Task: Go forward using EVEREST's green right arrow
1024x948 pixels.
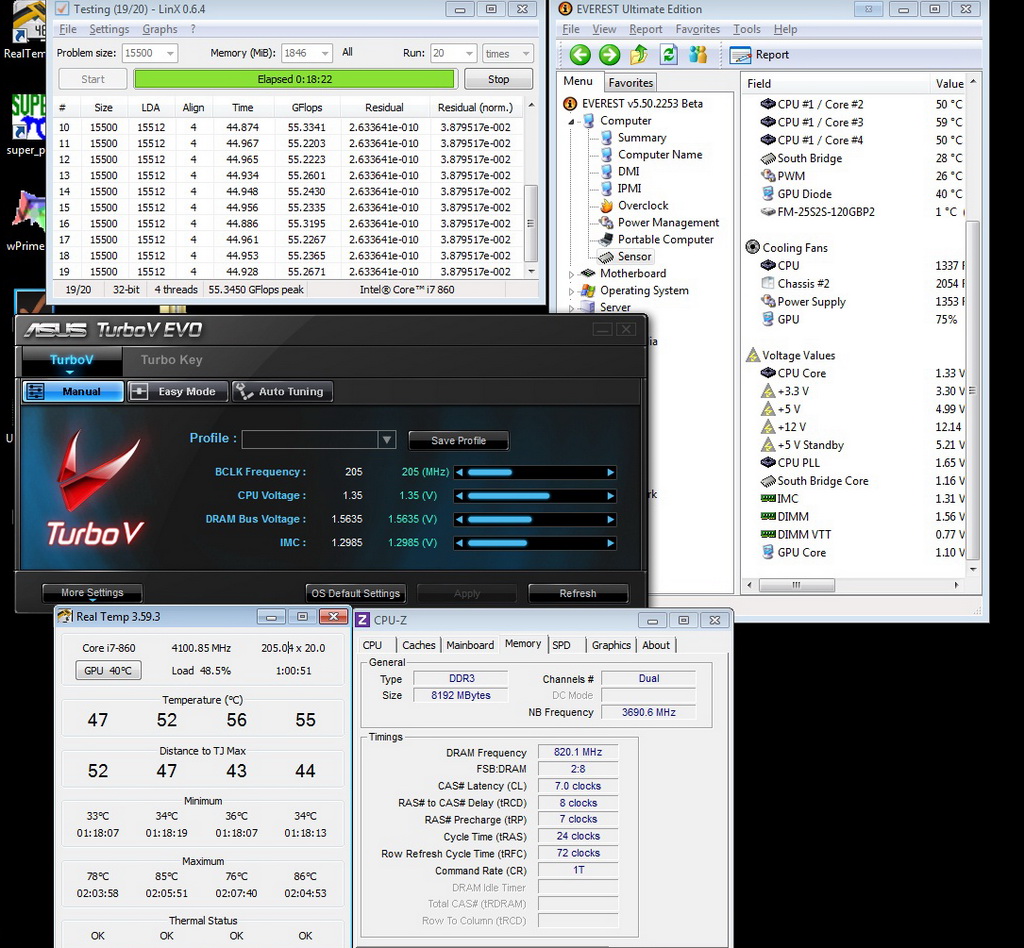Action: 609,55
